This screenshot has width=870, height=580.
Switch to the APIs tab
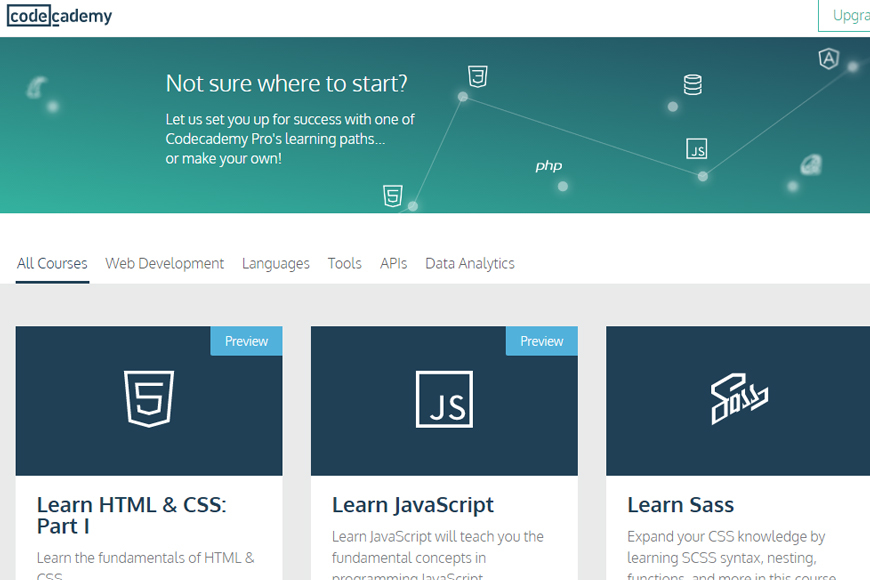393,263
